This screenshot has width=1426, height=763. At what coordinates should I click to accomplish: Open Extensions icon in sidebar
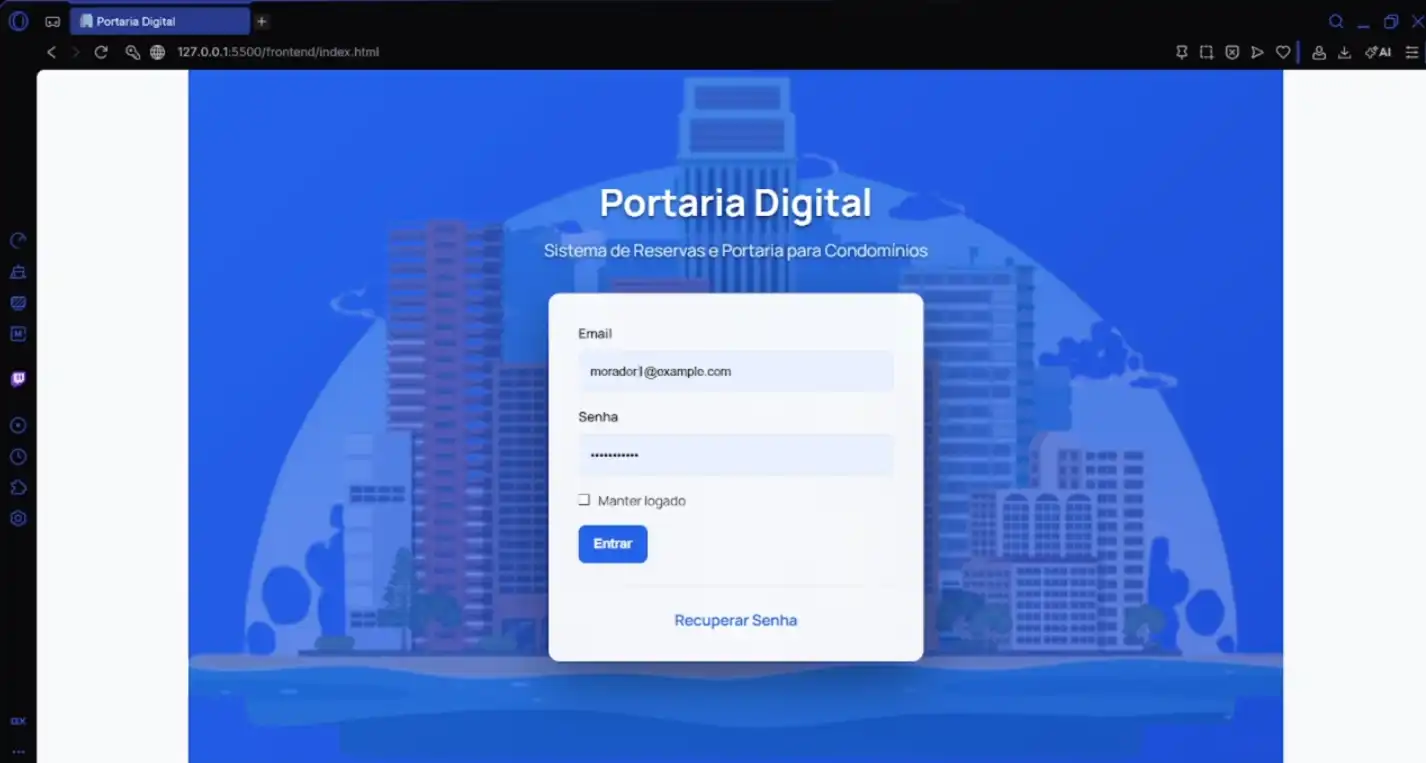pos(18,488)
